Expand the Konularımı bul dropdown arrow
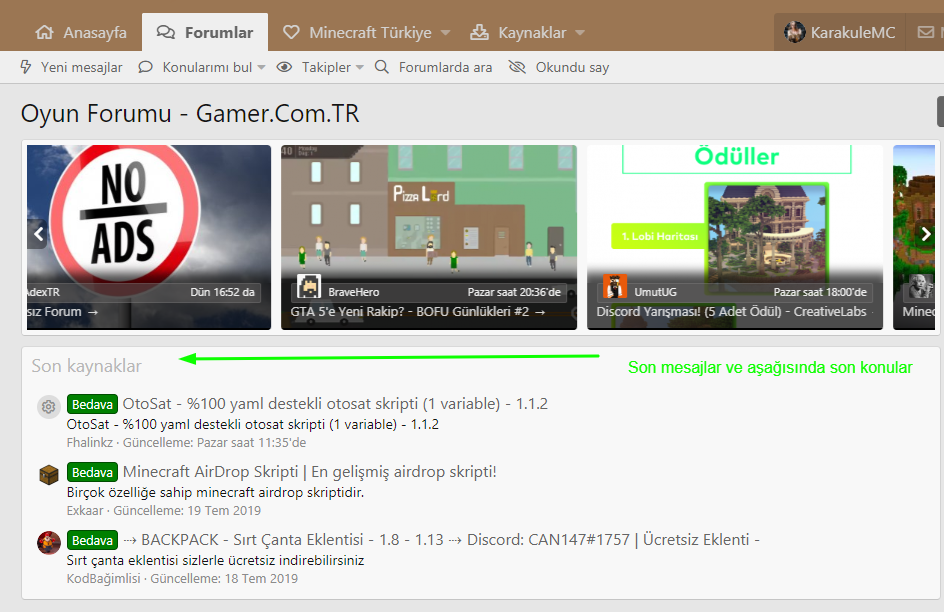The image size is (944, 612). [261, 68]
